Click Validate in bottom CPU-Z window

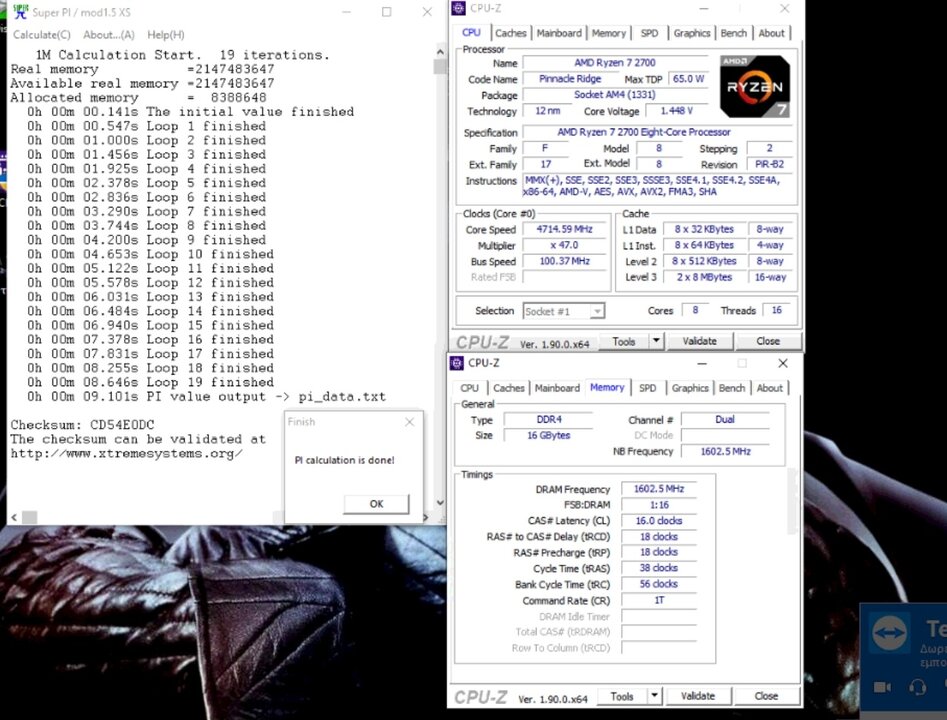click(x=698, y=696)
